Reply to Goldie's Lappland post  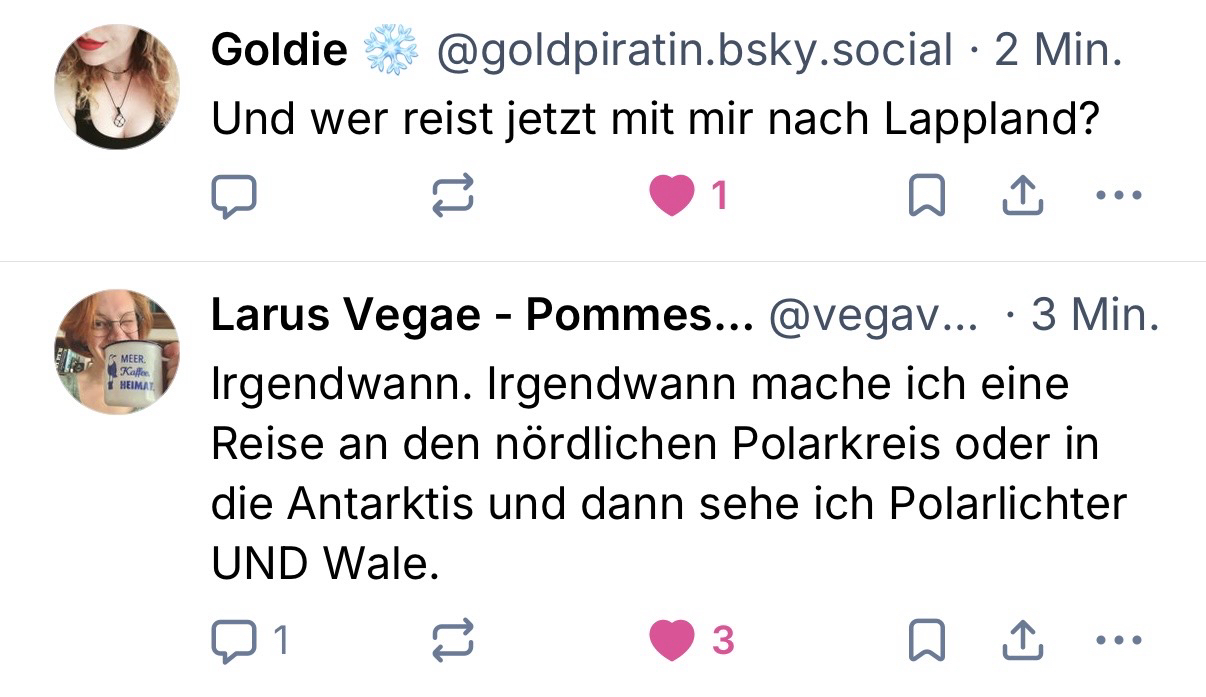point(234,197)
